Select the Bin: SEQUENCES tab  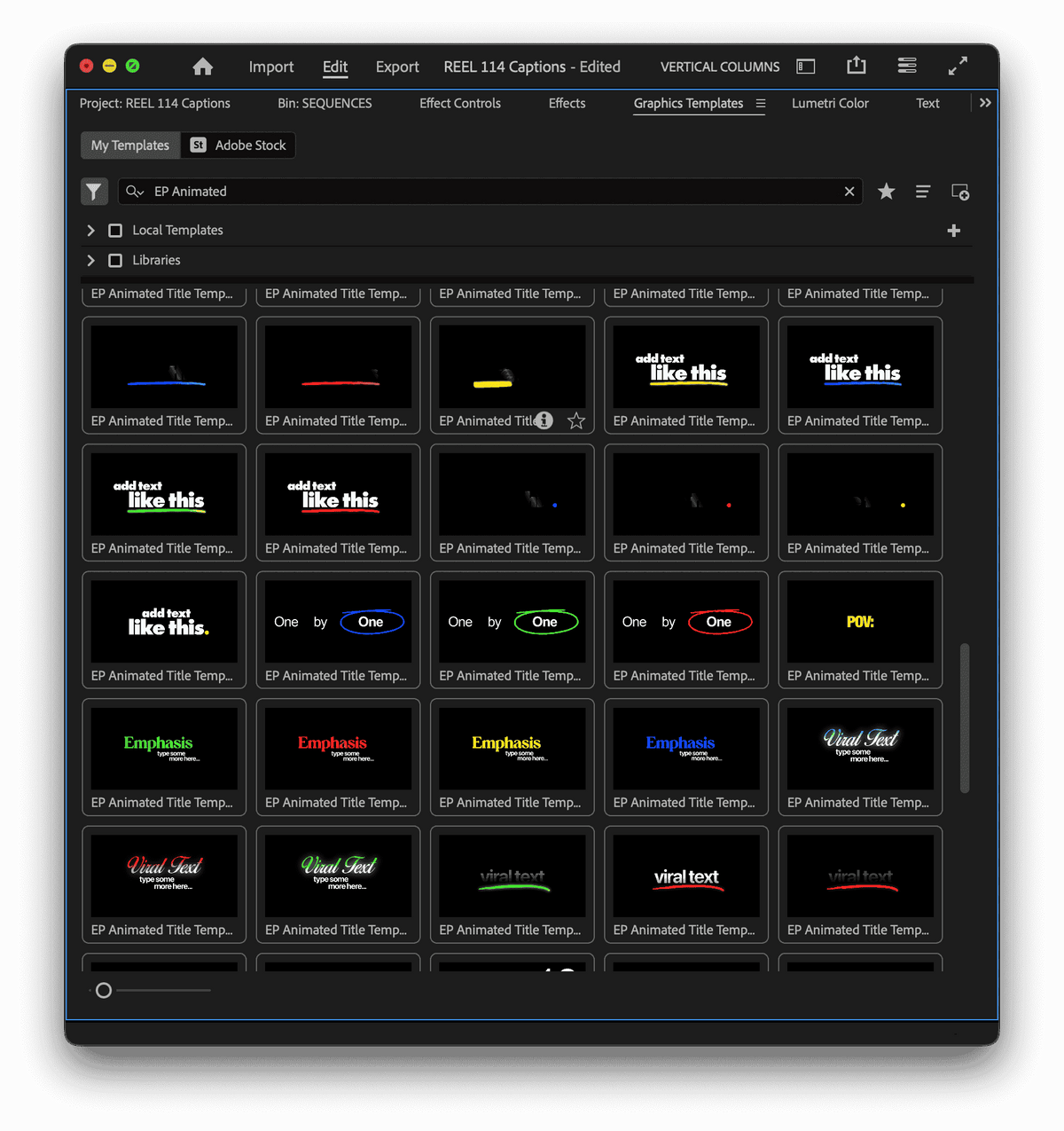coord(325,103)
